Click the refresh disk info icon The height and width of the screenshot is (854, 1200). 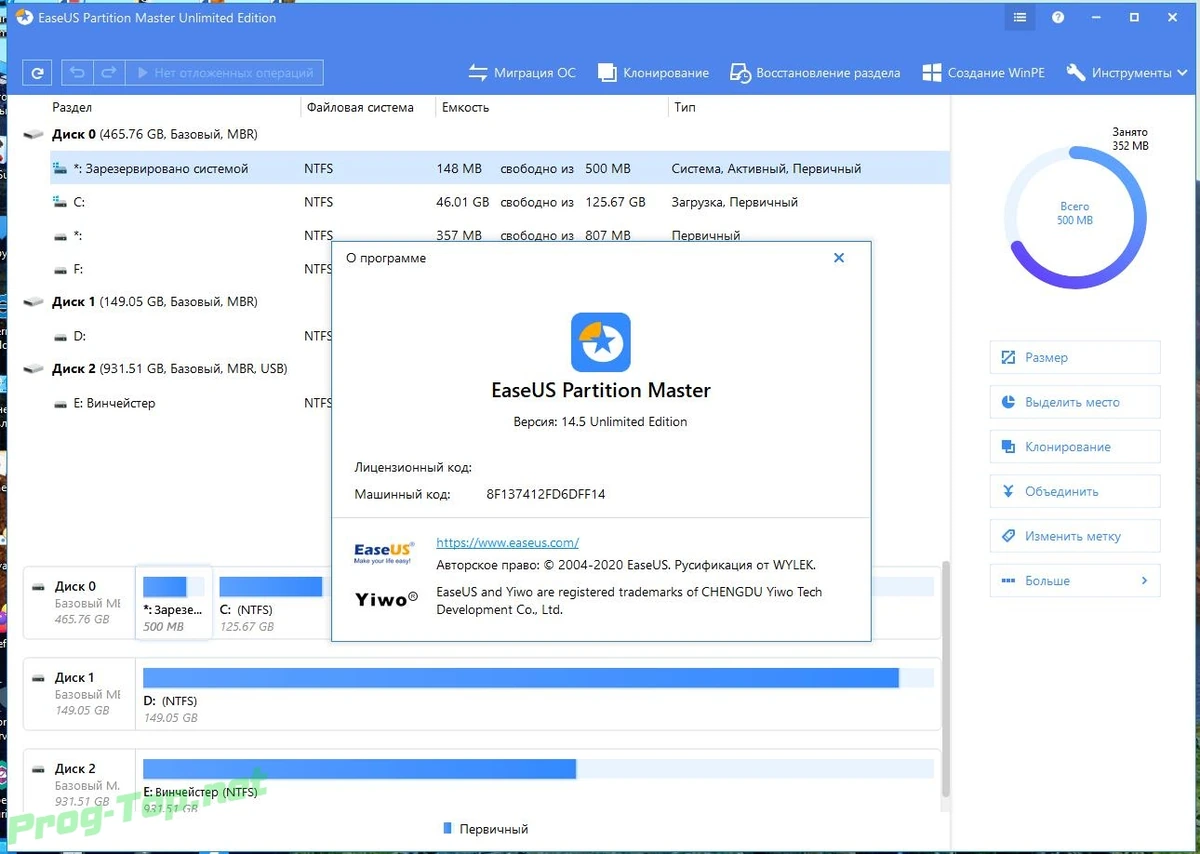click(x=37, y=72)
